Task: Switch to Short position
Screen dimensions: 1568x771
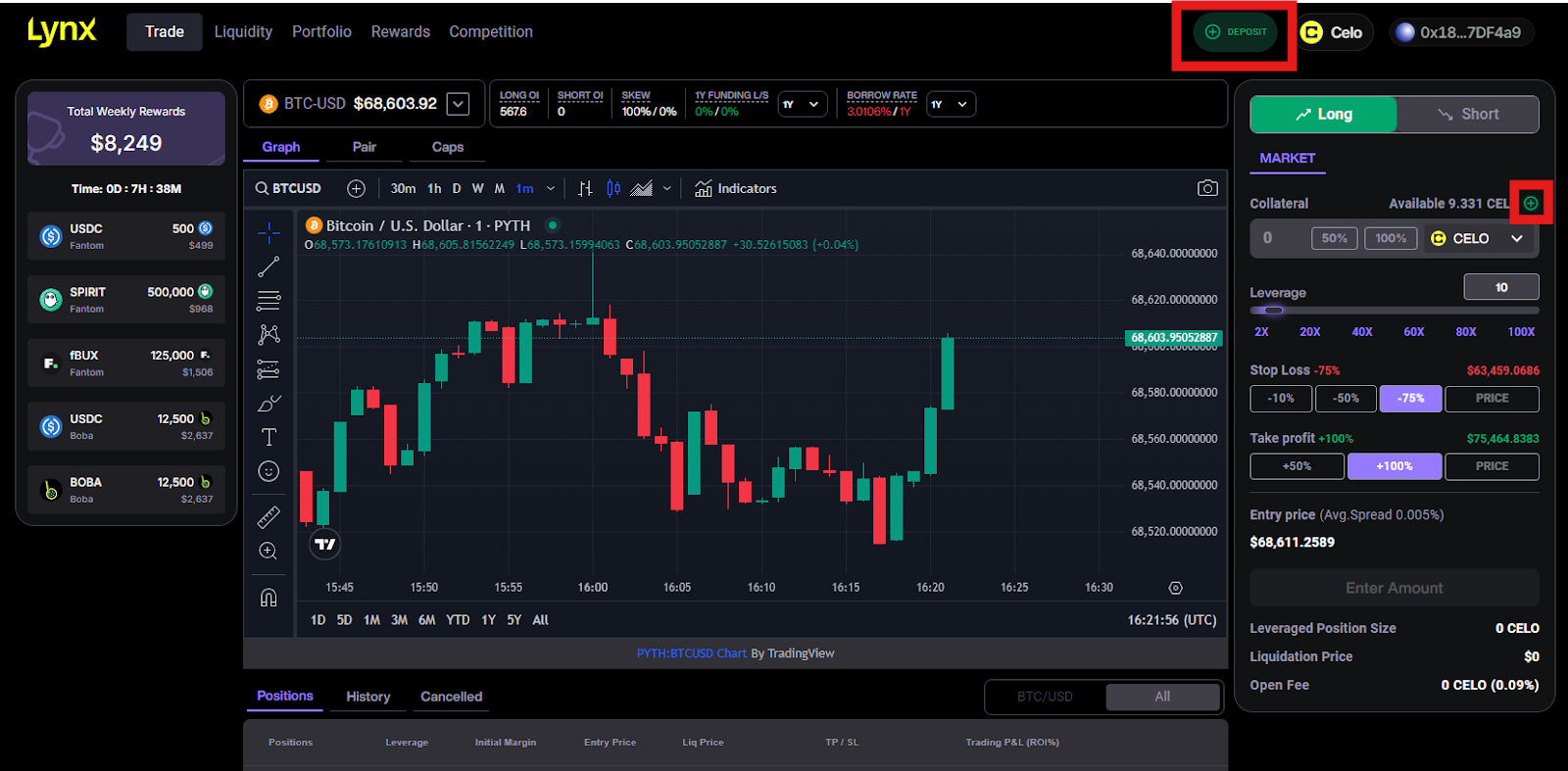Action: pyautogui.click(x=1467, y=115)
